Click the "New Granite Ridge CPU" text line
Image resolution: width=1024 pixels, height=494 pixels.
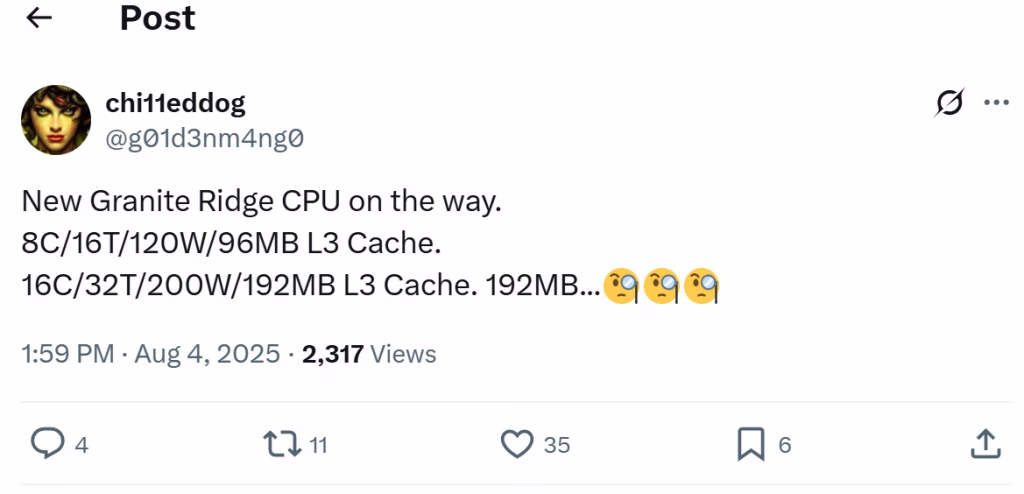(260, 202)
